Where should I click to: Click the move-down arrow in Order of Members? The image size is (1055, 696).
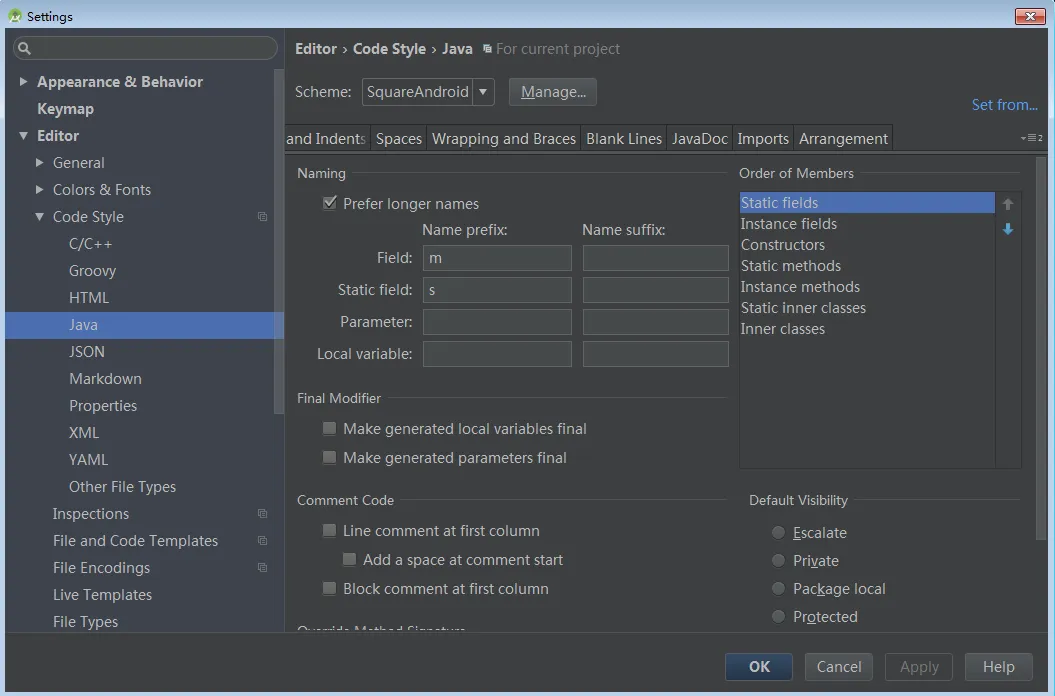(1008, 229)
